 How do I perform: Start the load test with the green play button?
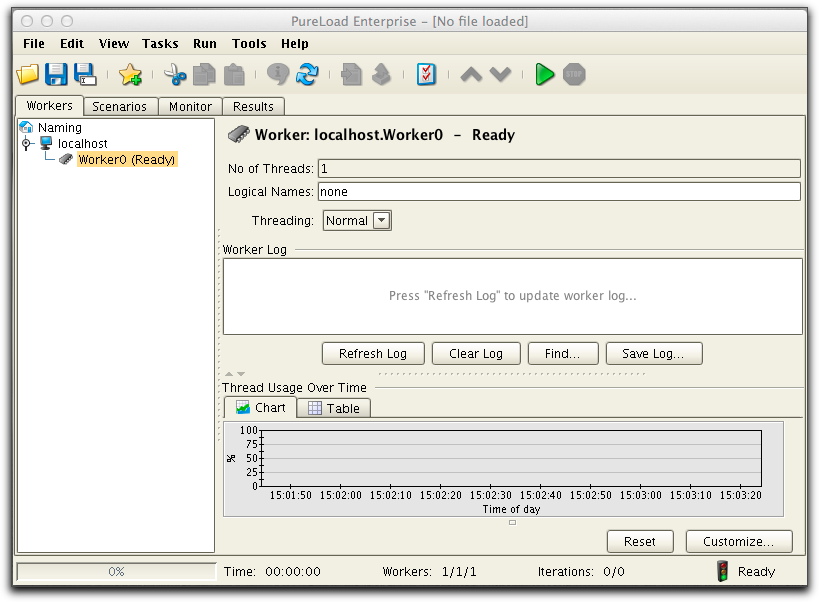click(544, 74)
